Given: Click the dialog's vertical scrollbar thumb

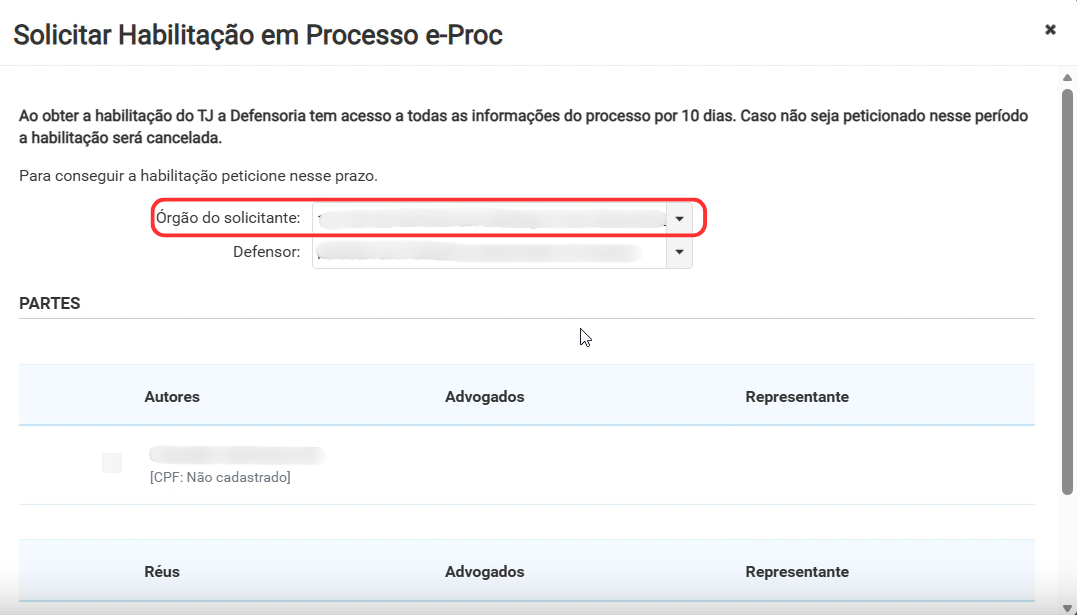Looking at the screenshot, I should [x=1067, y=292].
